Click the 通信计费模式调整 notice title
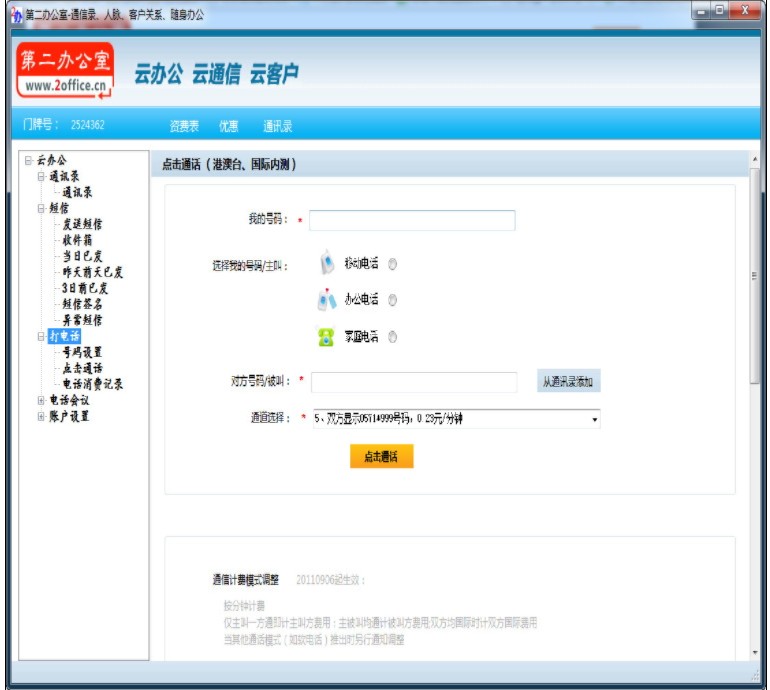Viewport: 770px width, 690px height. pos(246,580)
